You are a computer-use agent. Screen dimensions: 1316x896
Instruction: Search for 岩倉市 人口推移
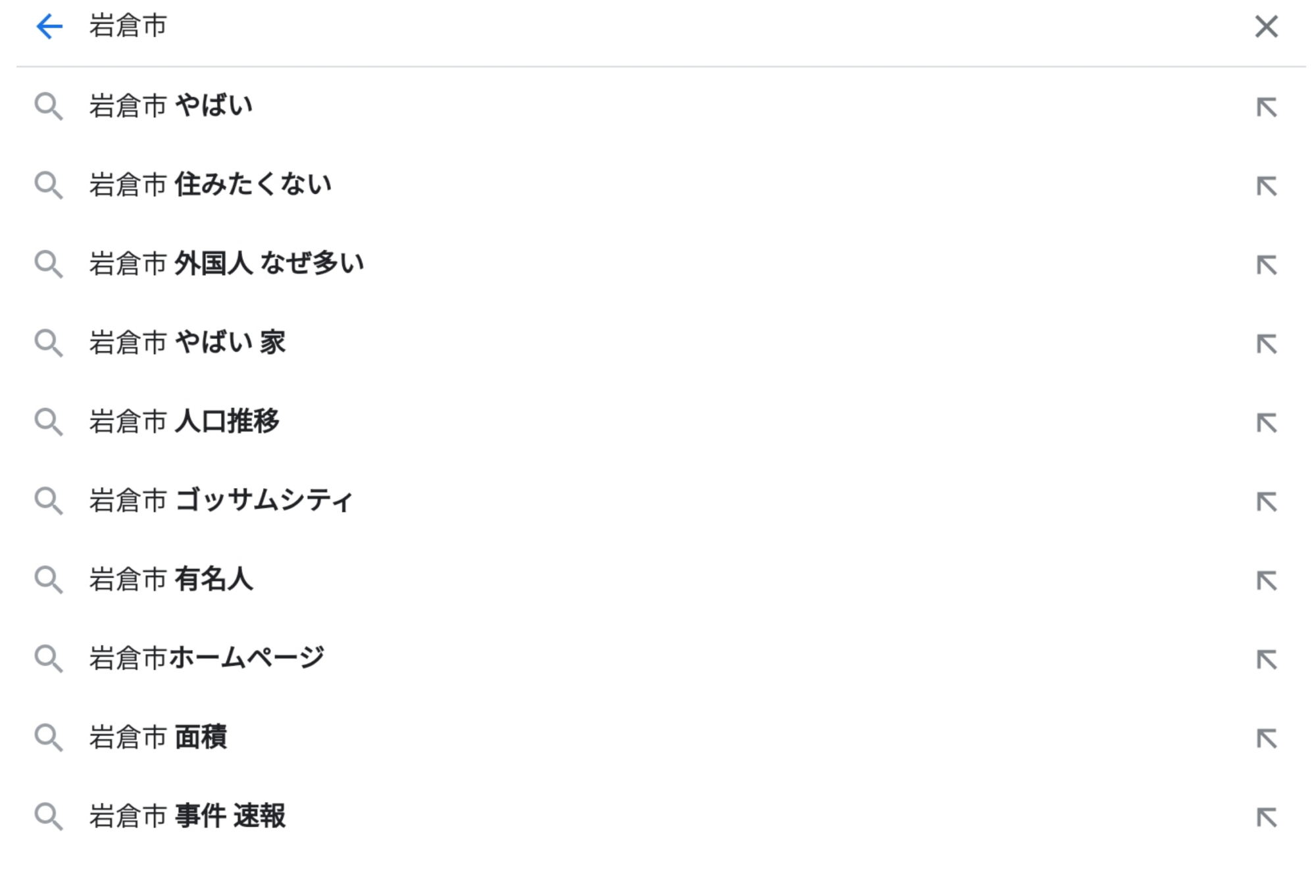(184, 422)
